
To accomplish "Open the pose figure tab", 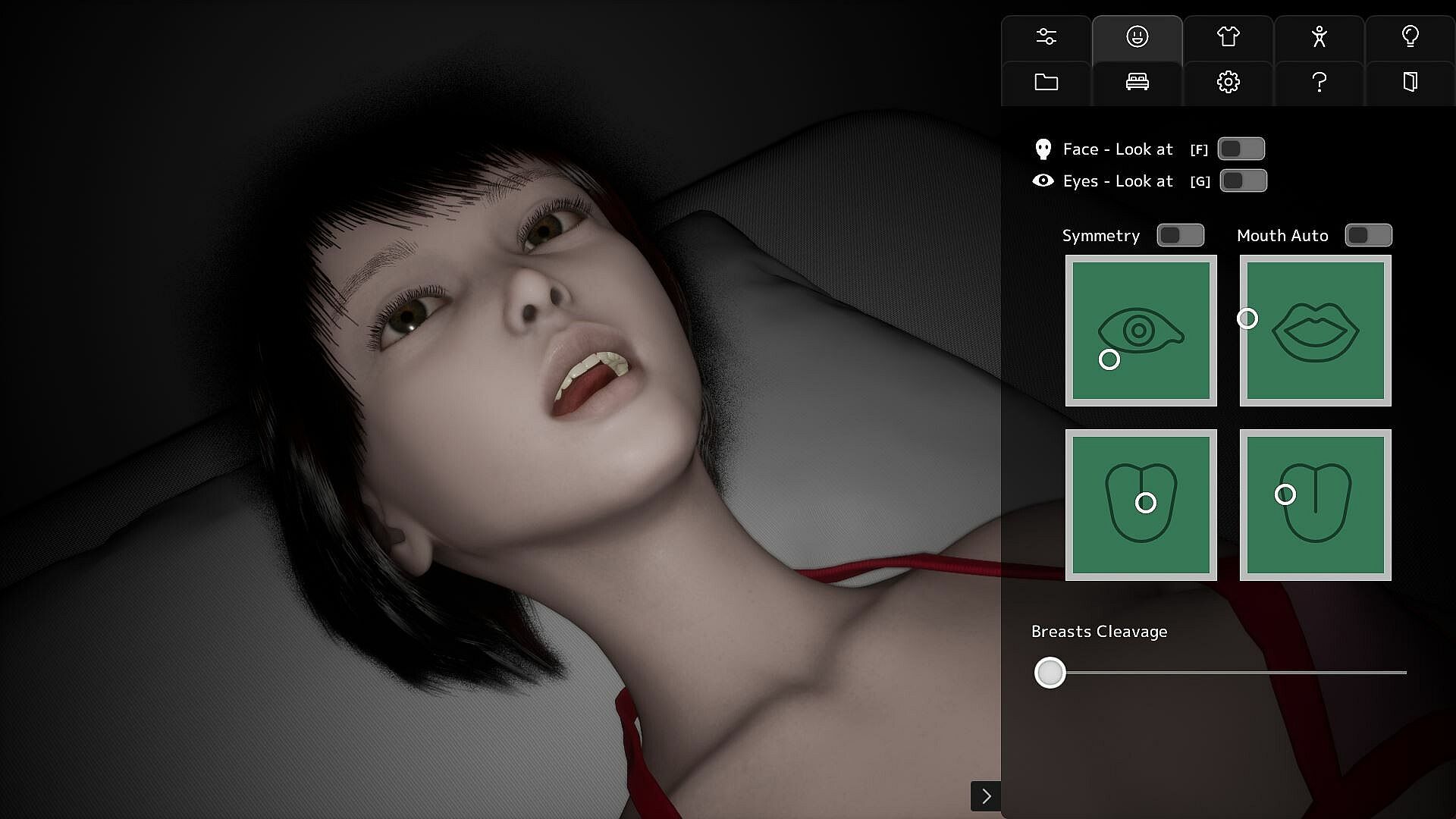I will pyautogui.click(x=1319, y=37).
